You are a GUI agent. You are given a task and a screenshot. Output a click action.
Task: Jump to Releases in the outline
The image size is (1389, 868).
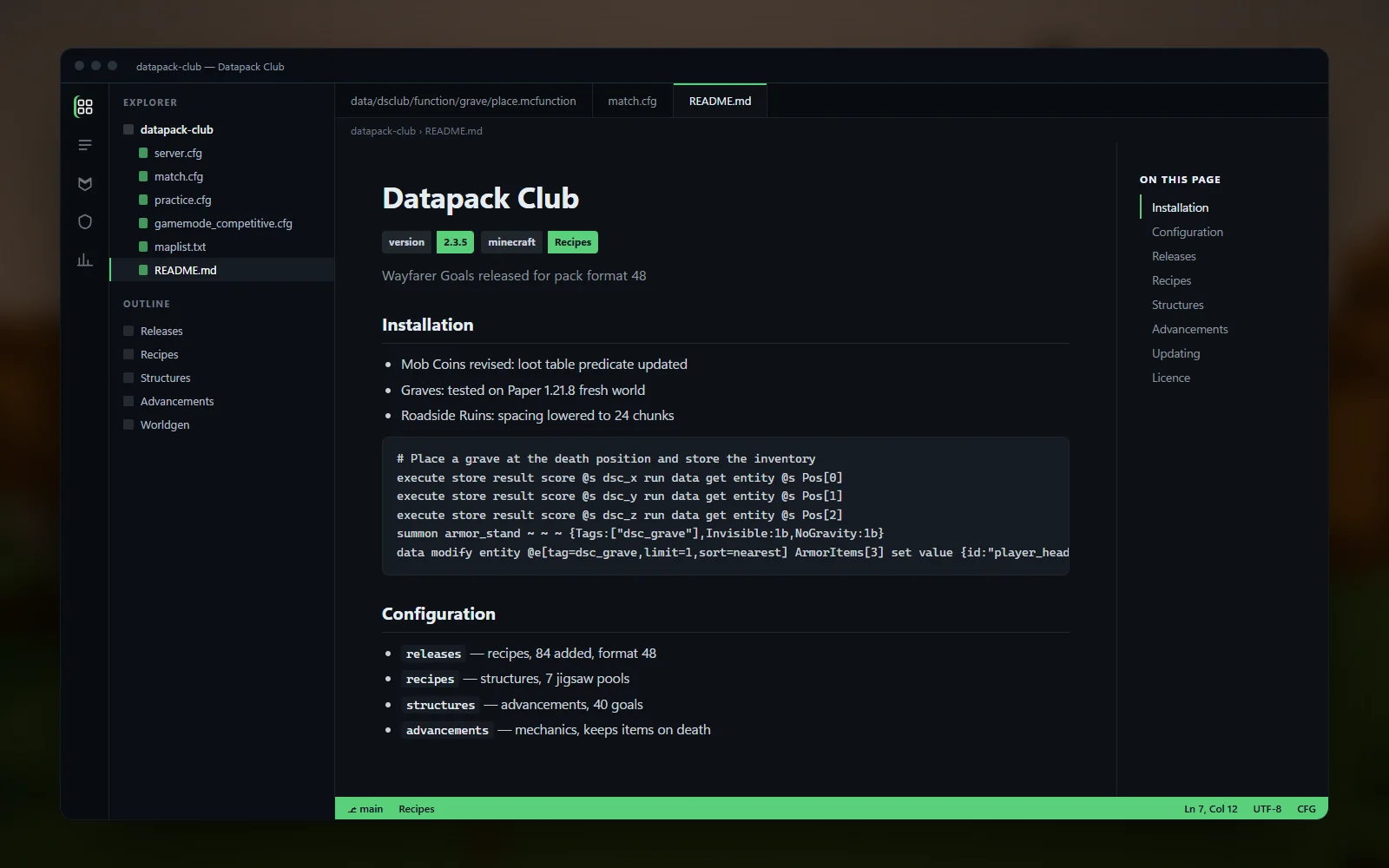(x=222, y=331)
